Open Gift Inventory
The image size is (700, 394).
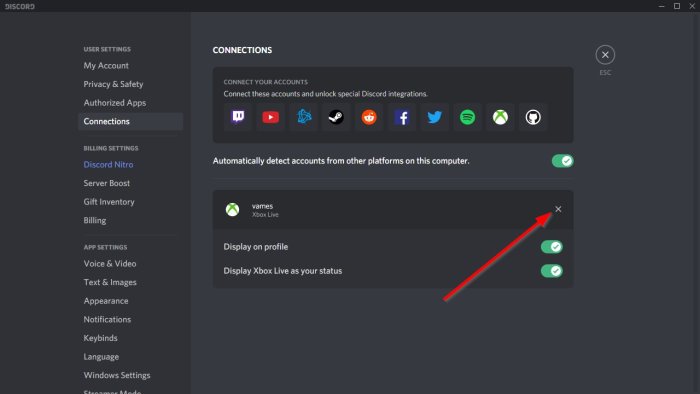point(130,202)
